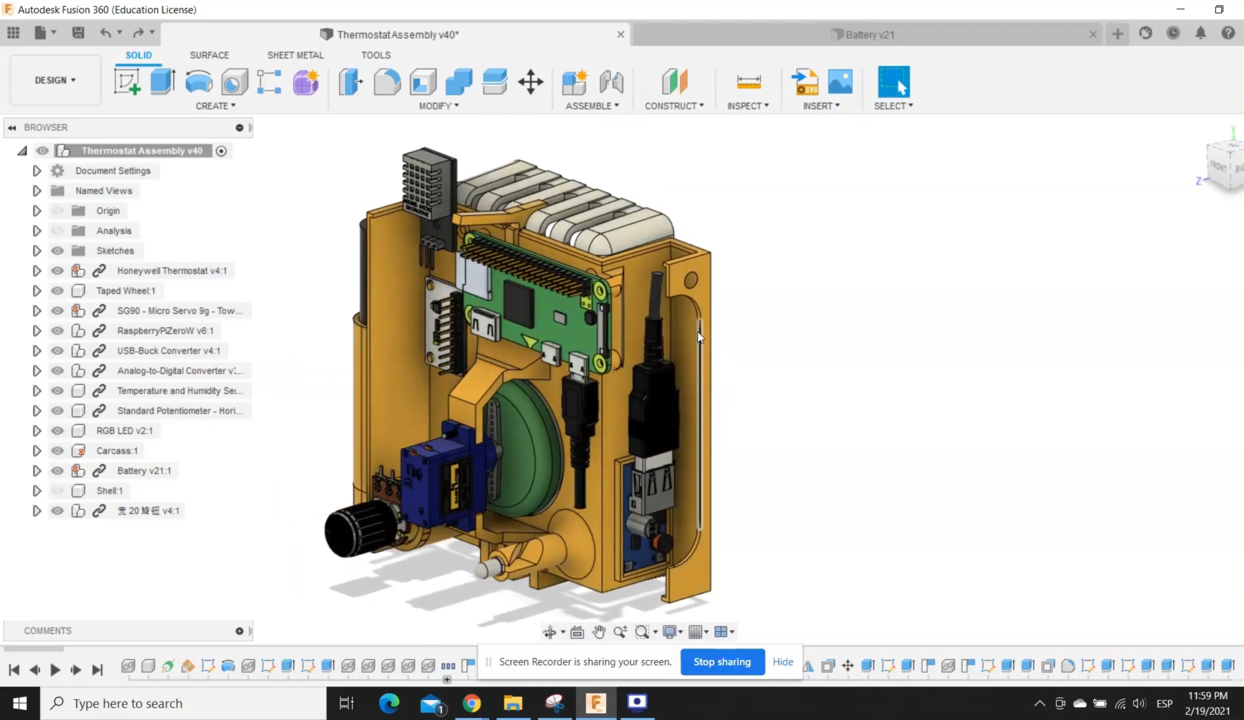
Task: Expand the Honeywell Thermostat v4:1 node
Action: click(x=37, y=271)
